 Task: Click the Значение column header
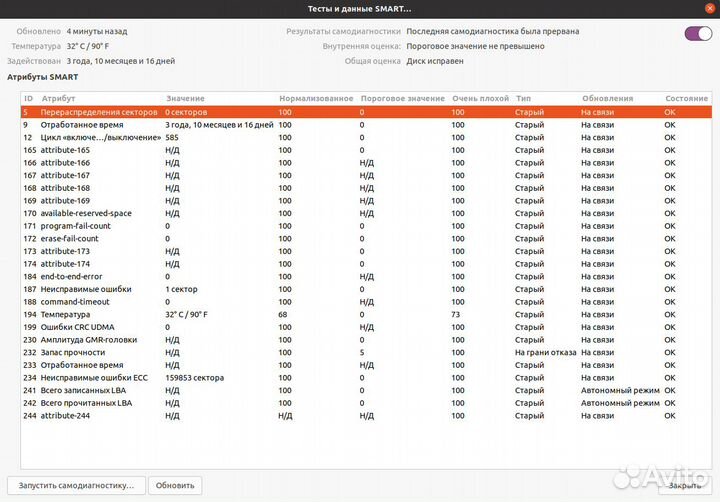pos(185,99)
